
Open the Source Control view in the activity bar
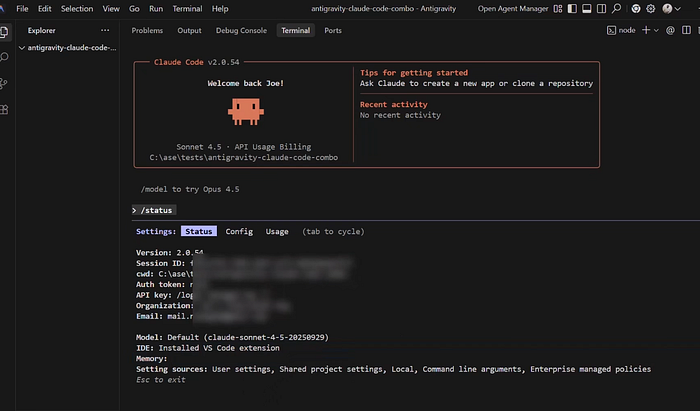tap(4, 83)
